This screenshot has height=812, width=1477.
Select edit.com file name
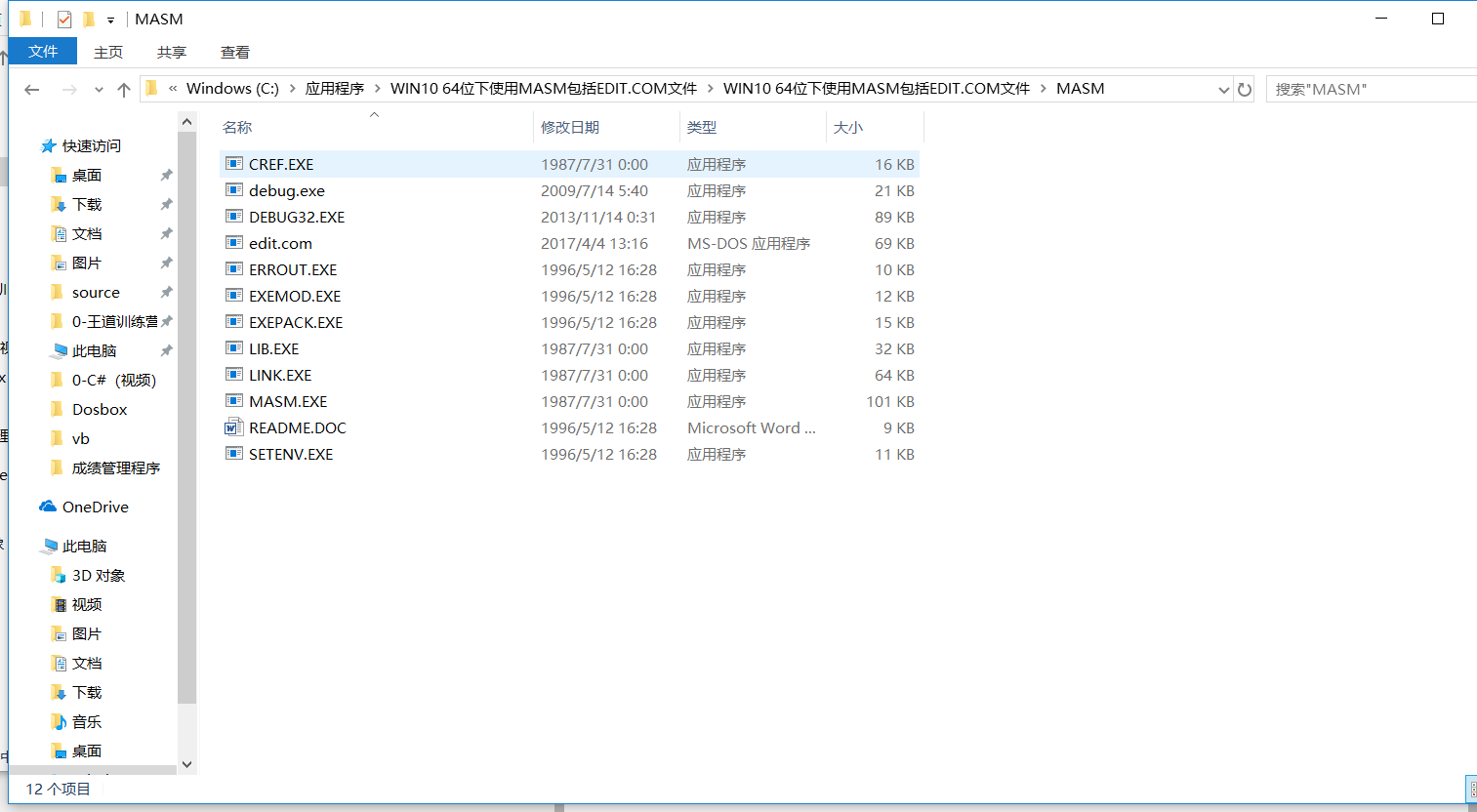click(x=280, y=243)
